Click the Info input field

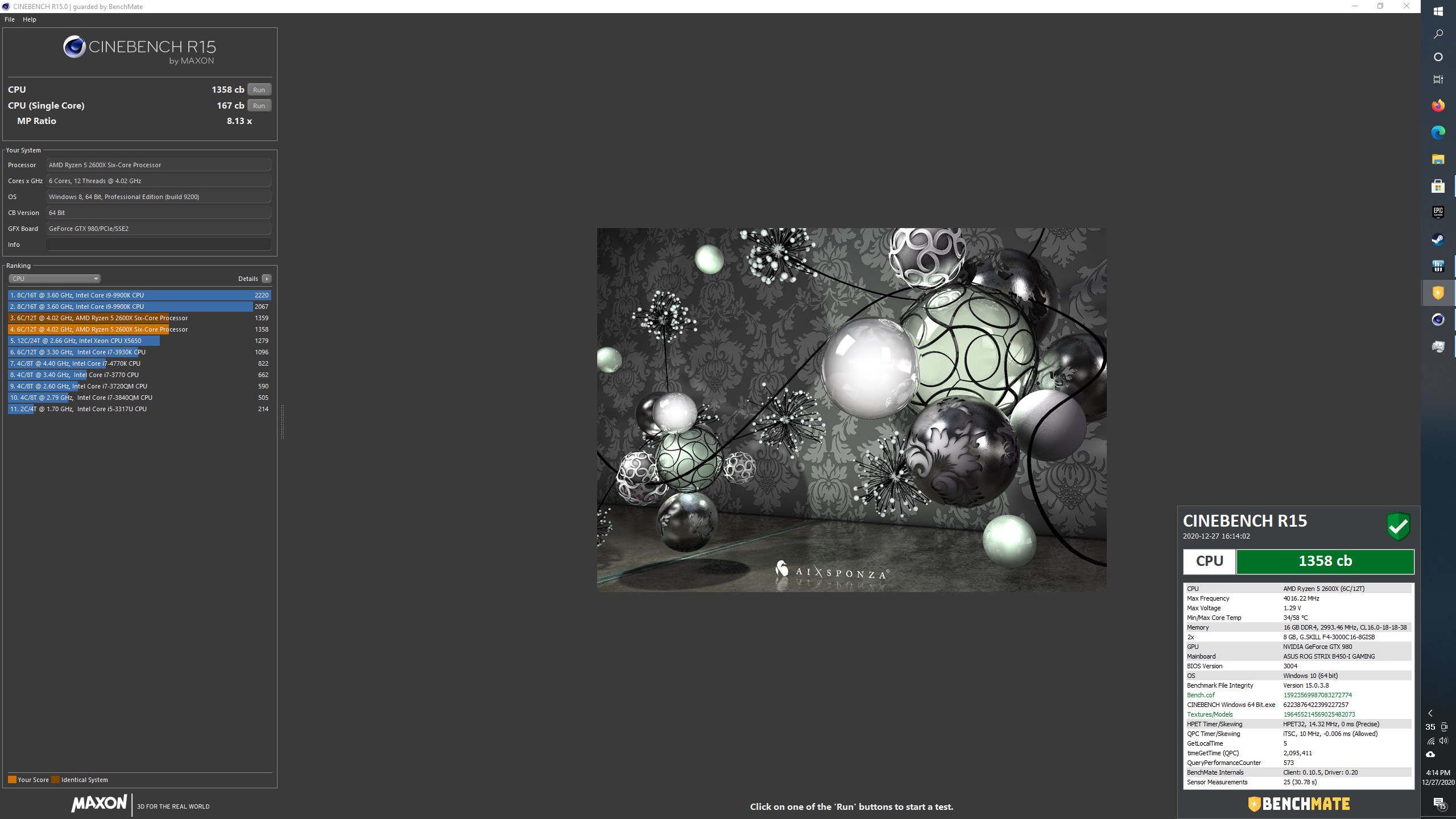(x=159, y=245)
